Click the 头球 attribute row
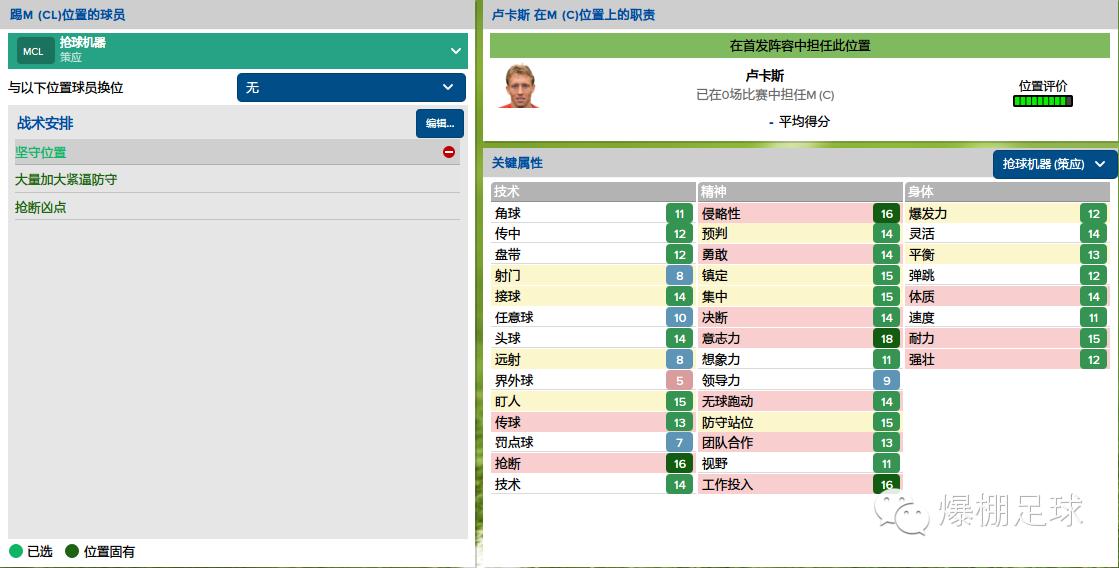This screenshot has height=568, width=1119. click(x=592, y=338)
